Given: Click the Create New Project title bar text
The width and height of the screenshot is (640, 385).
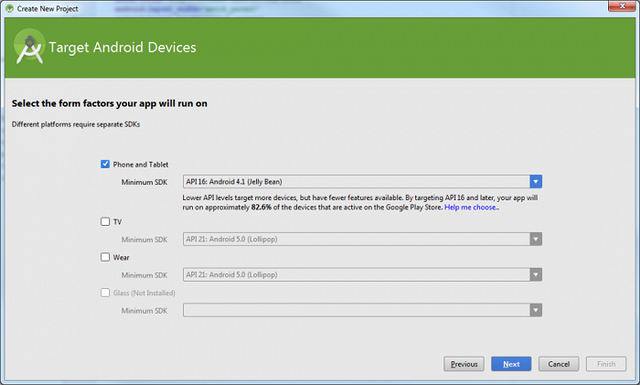Looking at the screenshot, I should 47,9.
